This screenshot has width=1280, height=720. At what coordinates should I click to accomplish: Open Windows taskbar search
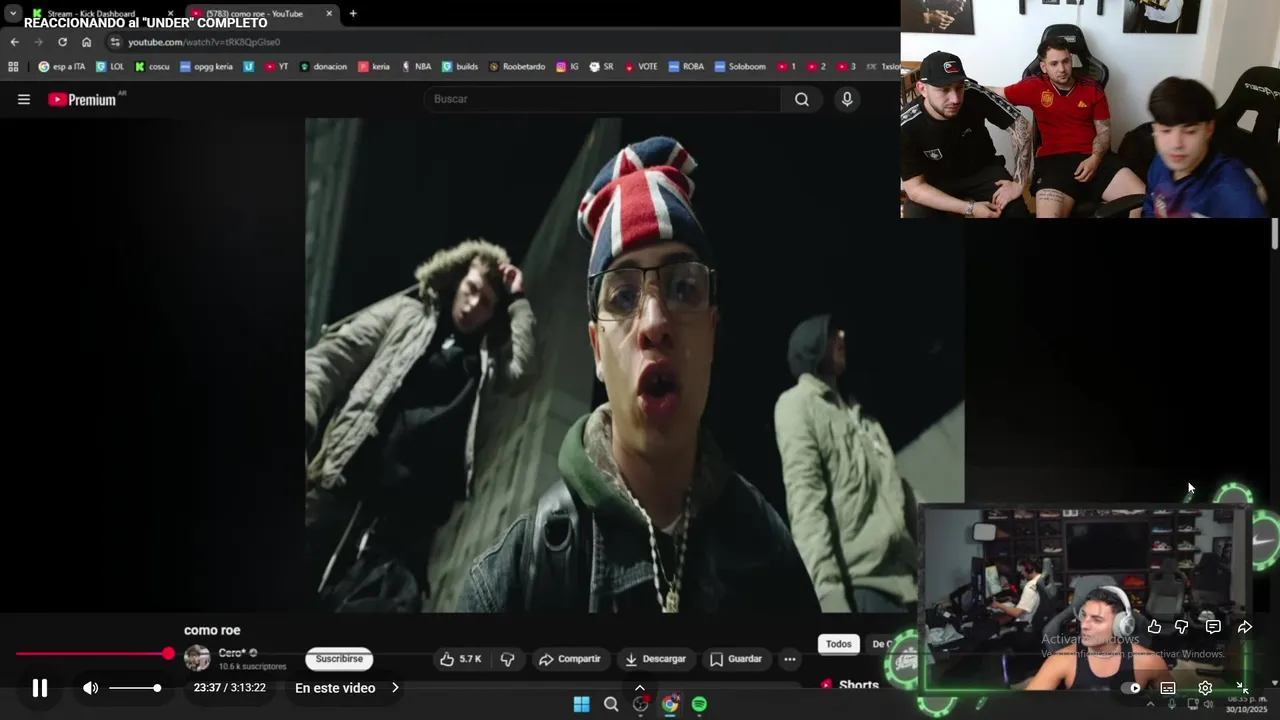coord(611,704)
